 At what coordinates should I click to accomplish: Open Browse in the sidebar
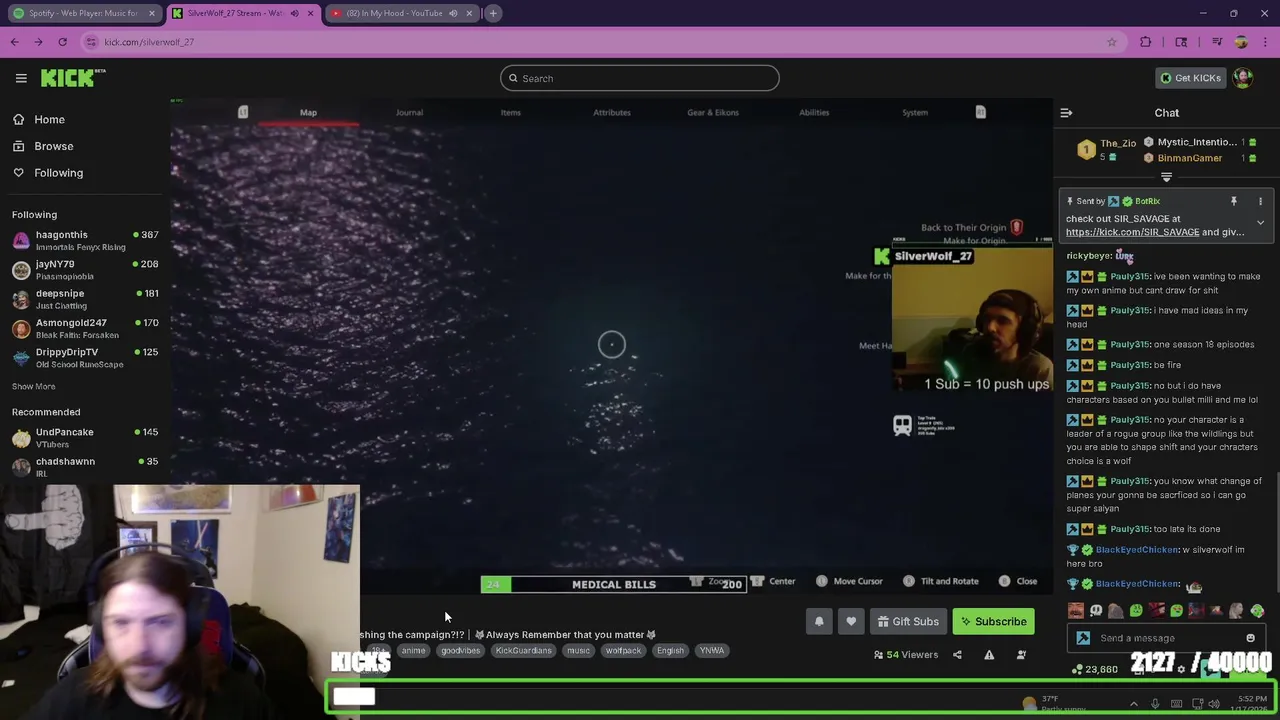click(x=53, y=146)
